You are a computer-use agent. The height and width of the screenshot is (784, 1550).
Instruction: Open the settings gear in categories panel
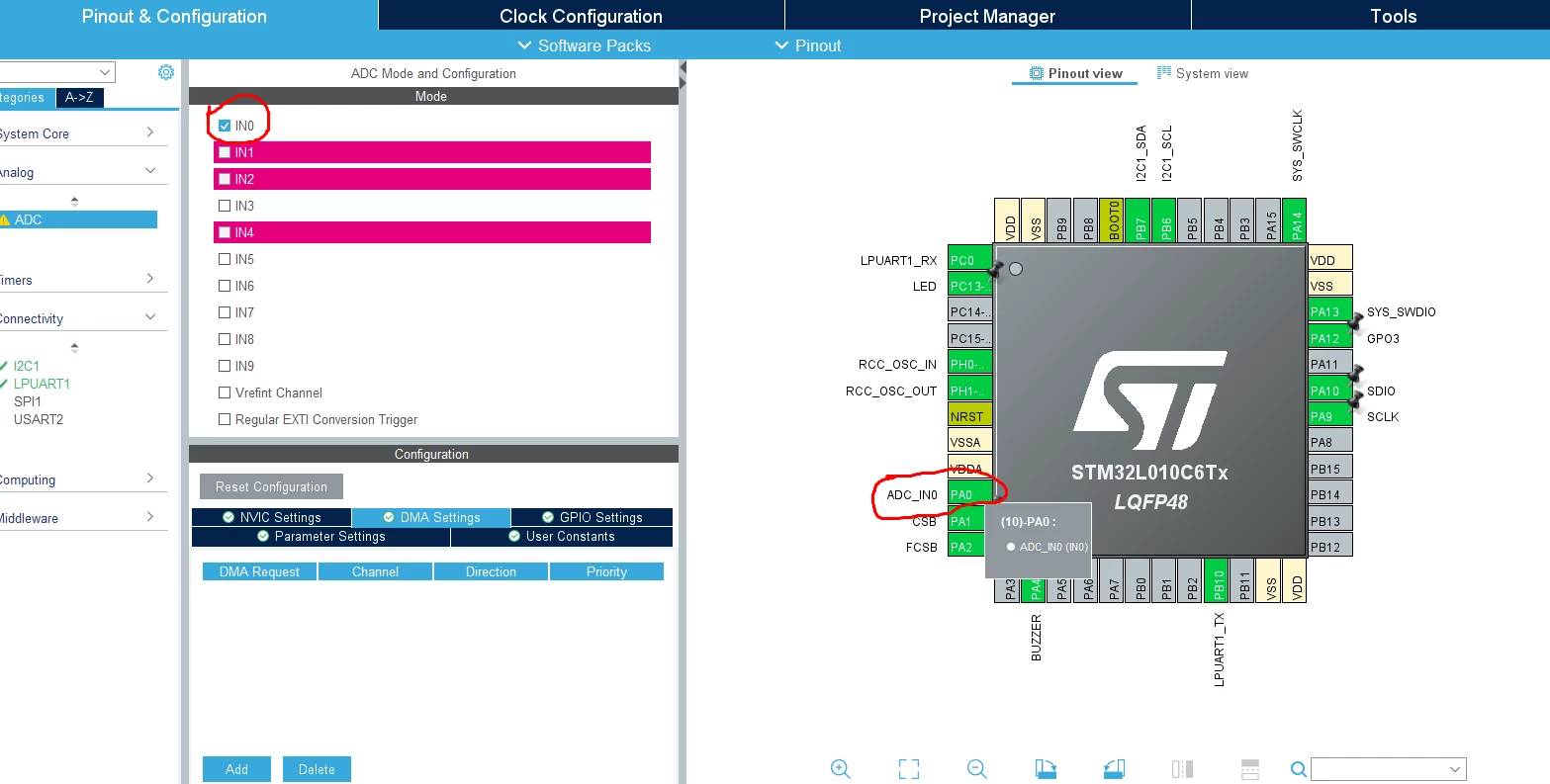166,72
